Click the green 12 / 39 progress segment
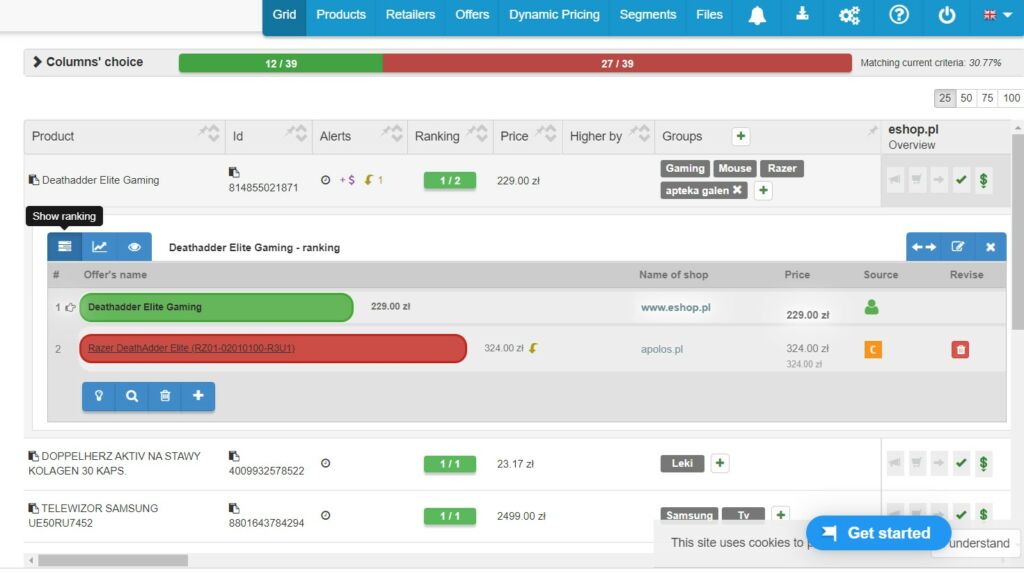 (281, 63)
